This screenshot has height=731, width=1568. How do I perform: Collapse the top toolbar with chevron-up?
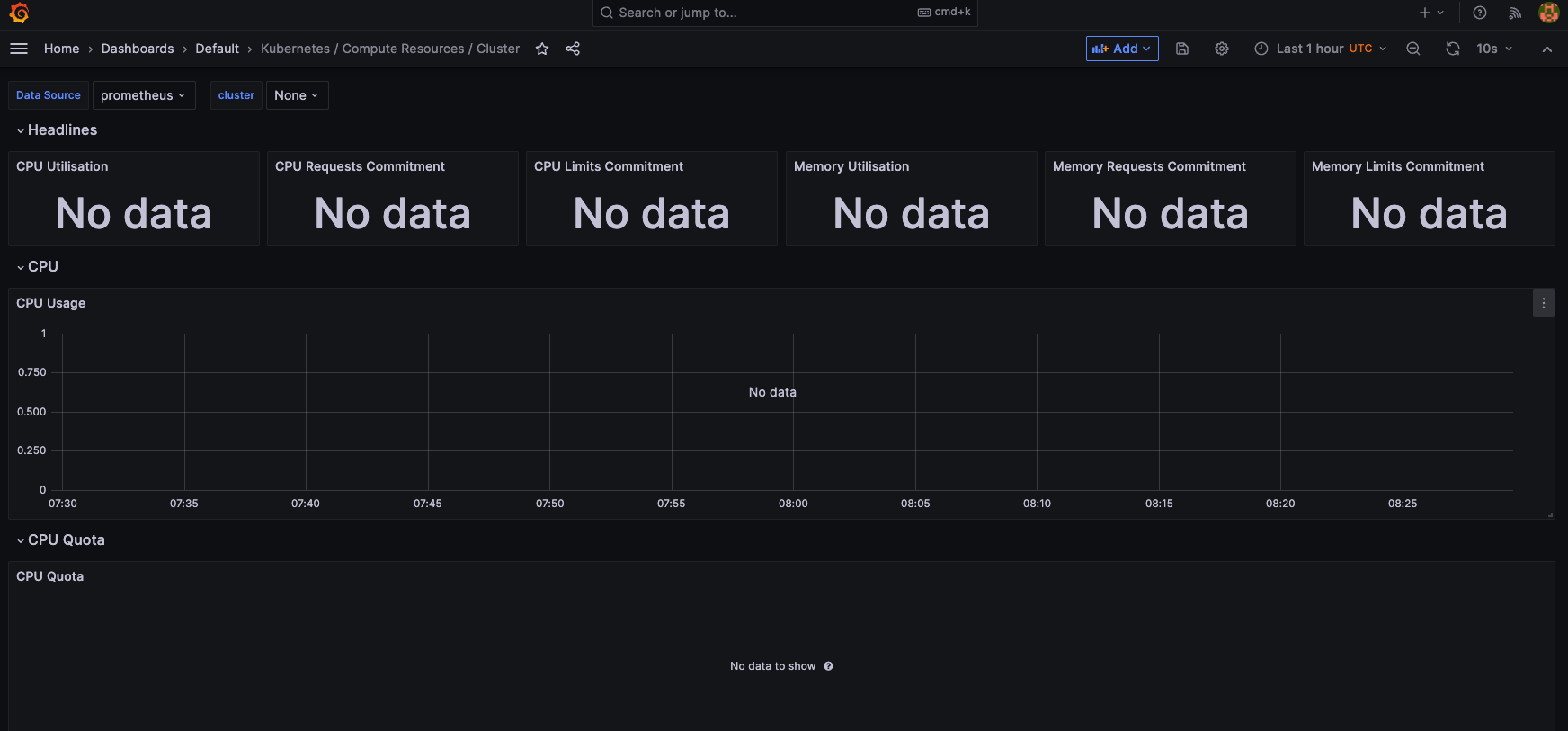pyautogui.click(x=1547, y=49)
